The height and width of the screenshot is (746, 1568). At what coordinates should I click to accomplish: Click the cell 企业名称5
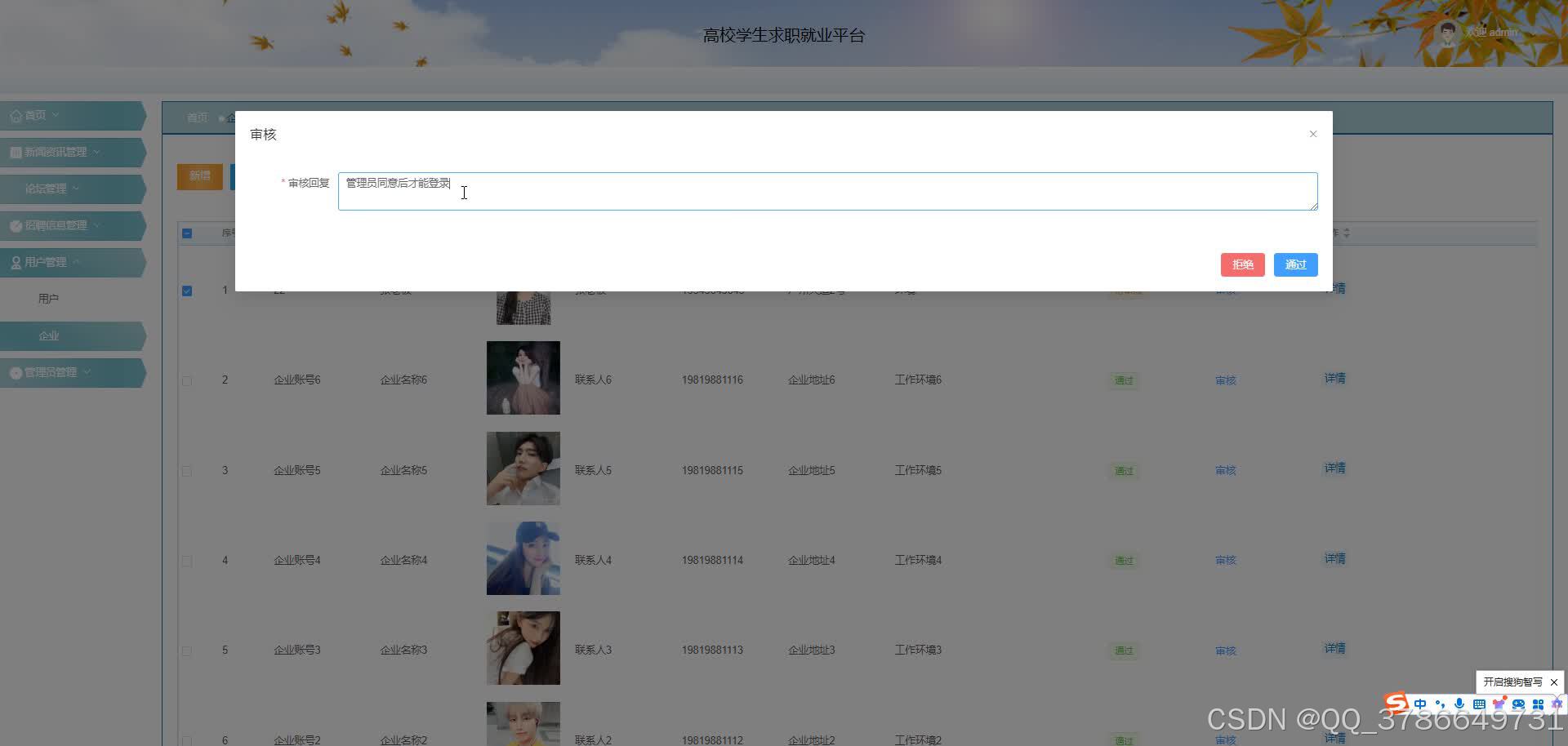(x=403, y=471)
